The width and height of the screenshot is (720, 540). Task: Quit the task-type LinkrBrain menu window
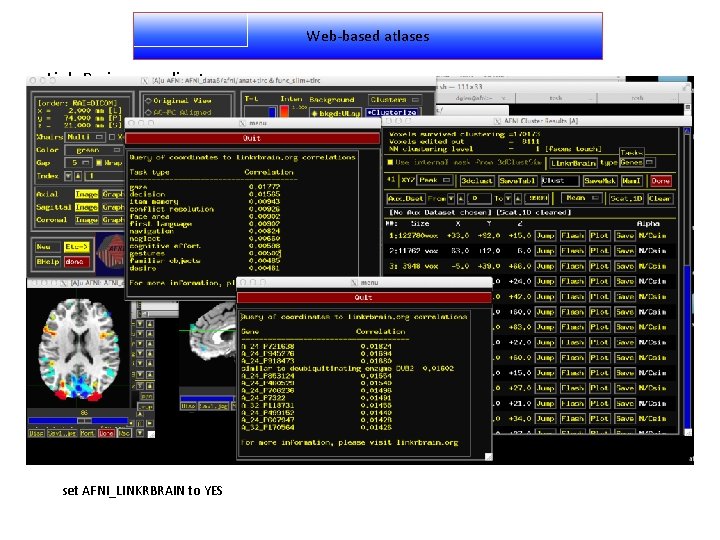point(252,138)
